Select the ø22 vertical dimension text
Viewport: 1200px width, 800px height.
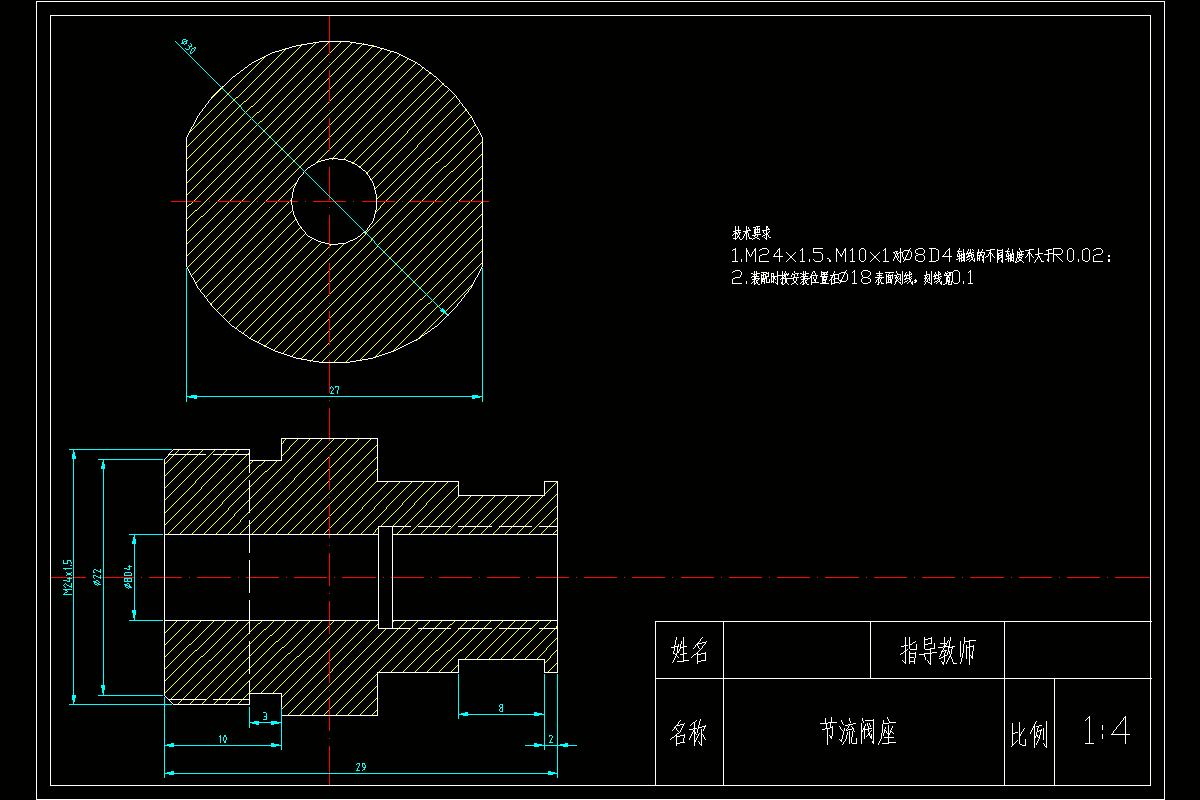(97, 578)
